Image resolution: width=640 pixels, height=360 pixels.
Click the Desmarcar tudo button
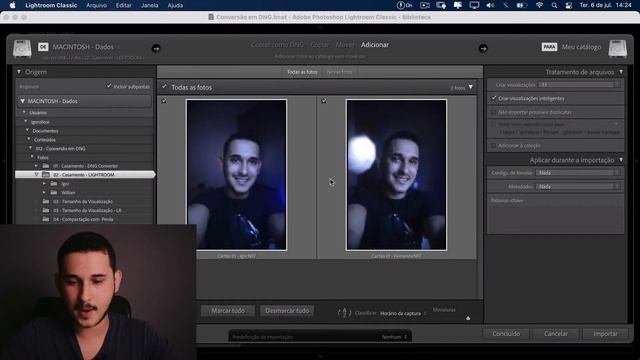tap(287, 311)
